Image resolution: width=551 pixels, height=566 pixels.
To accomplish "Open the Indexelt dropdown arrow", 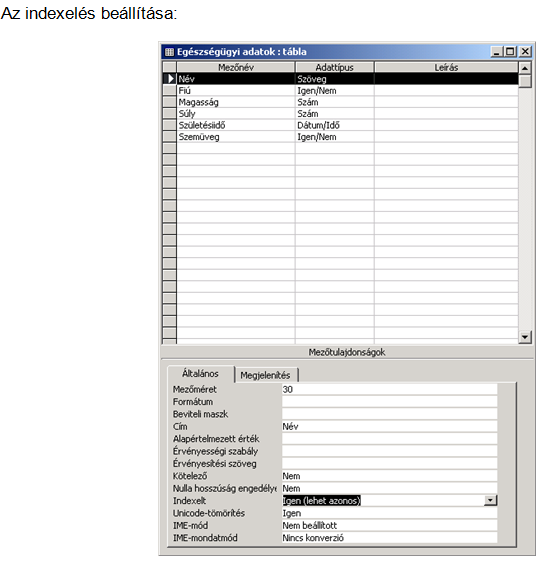I will click(x=490, y=500).
